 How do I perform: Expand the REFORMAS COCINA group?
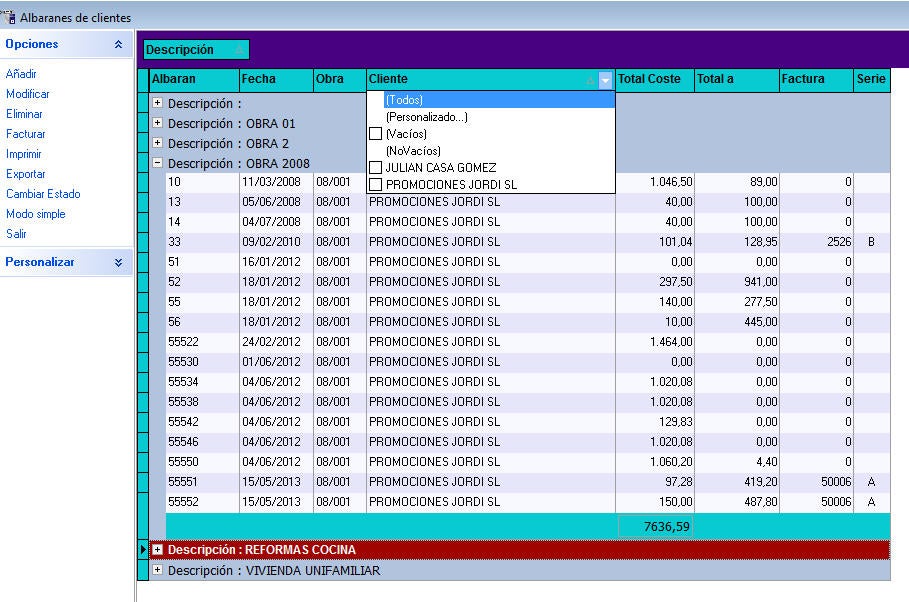tap(157, 549)
